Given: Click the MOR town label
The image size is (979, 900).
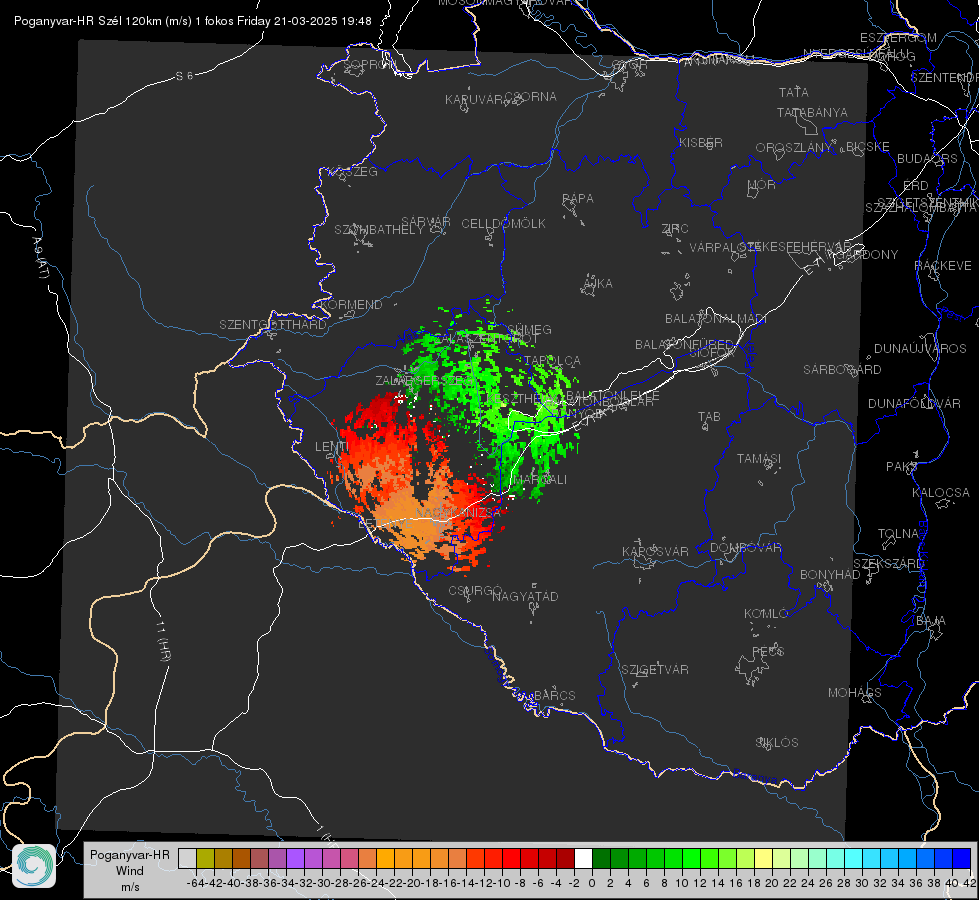Looking at the screenshot, I should tap(762, 184).
